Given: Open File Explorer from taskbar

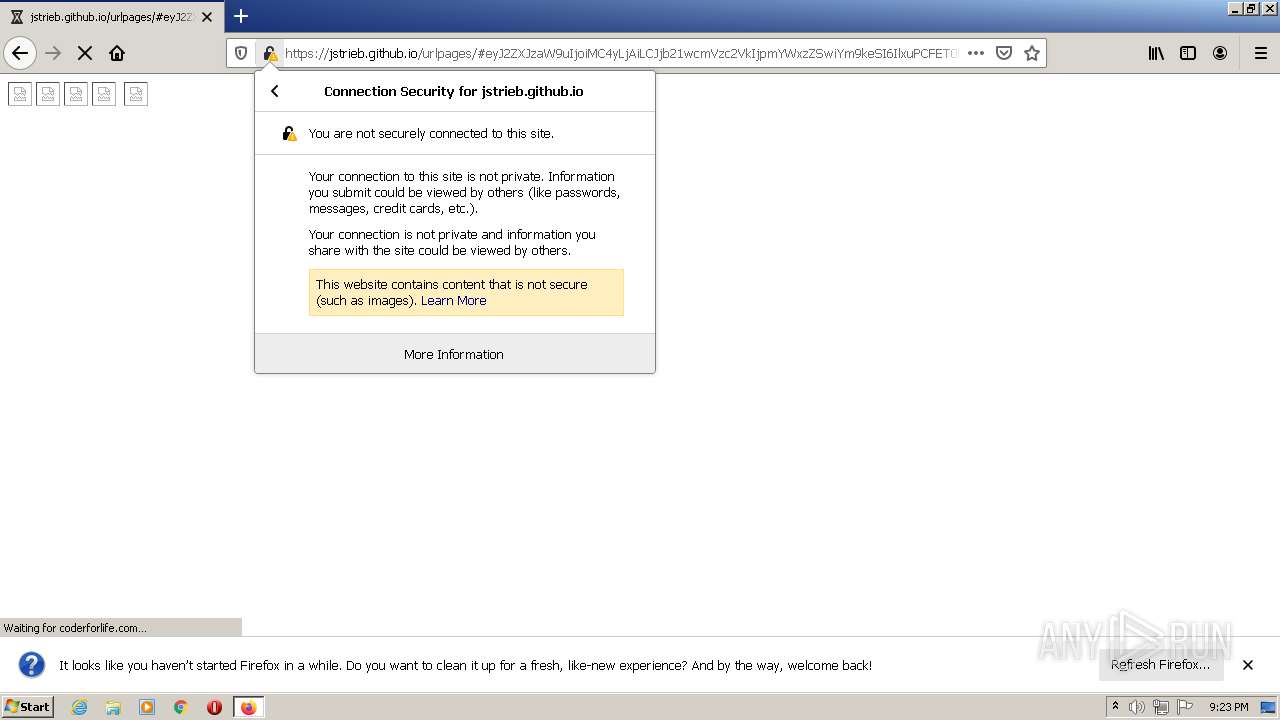Looking at the screenshot, I should [113, 707].
